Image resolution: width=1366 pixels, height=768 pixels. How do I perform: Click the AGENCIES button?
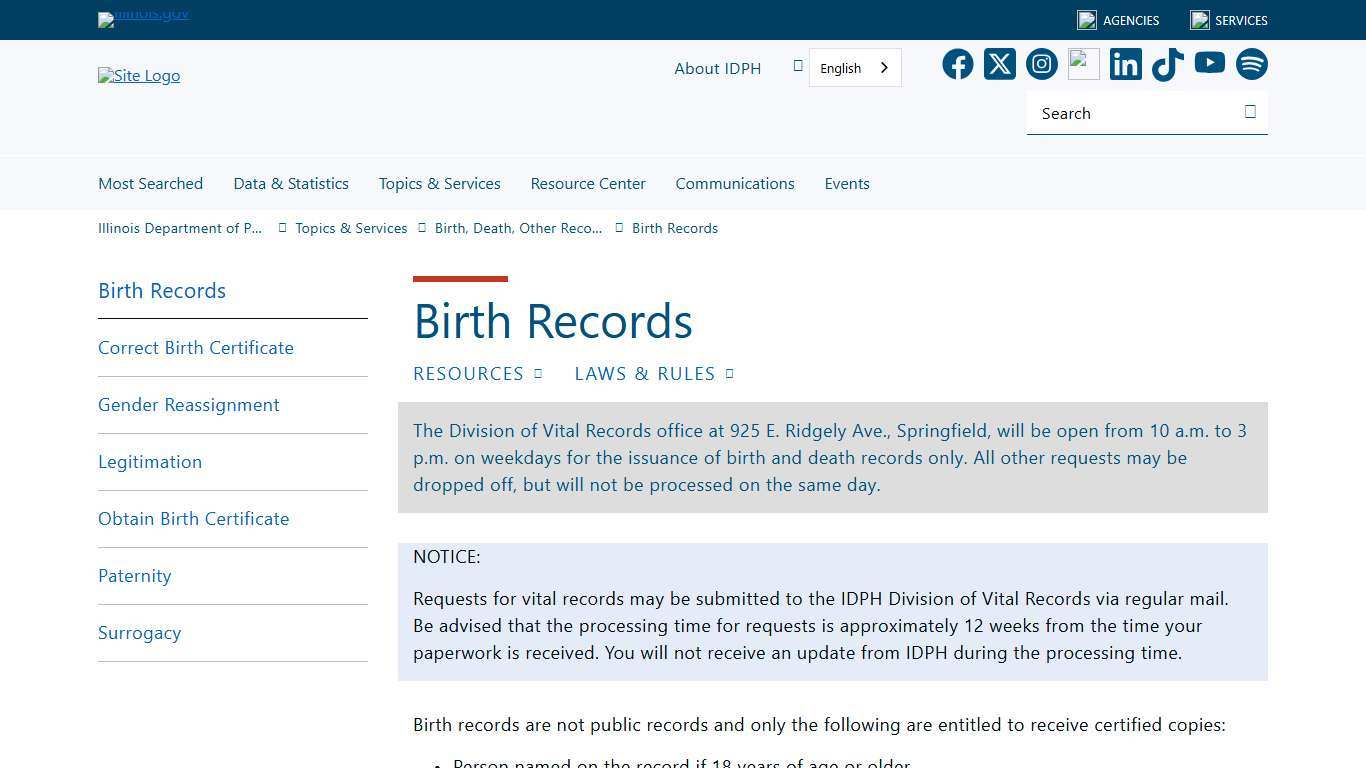1118,20
